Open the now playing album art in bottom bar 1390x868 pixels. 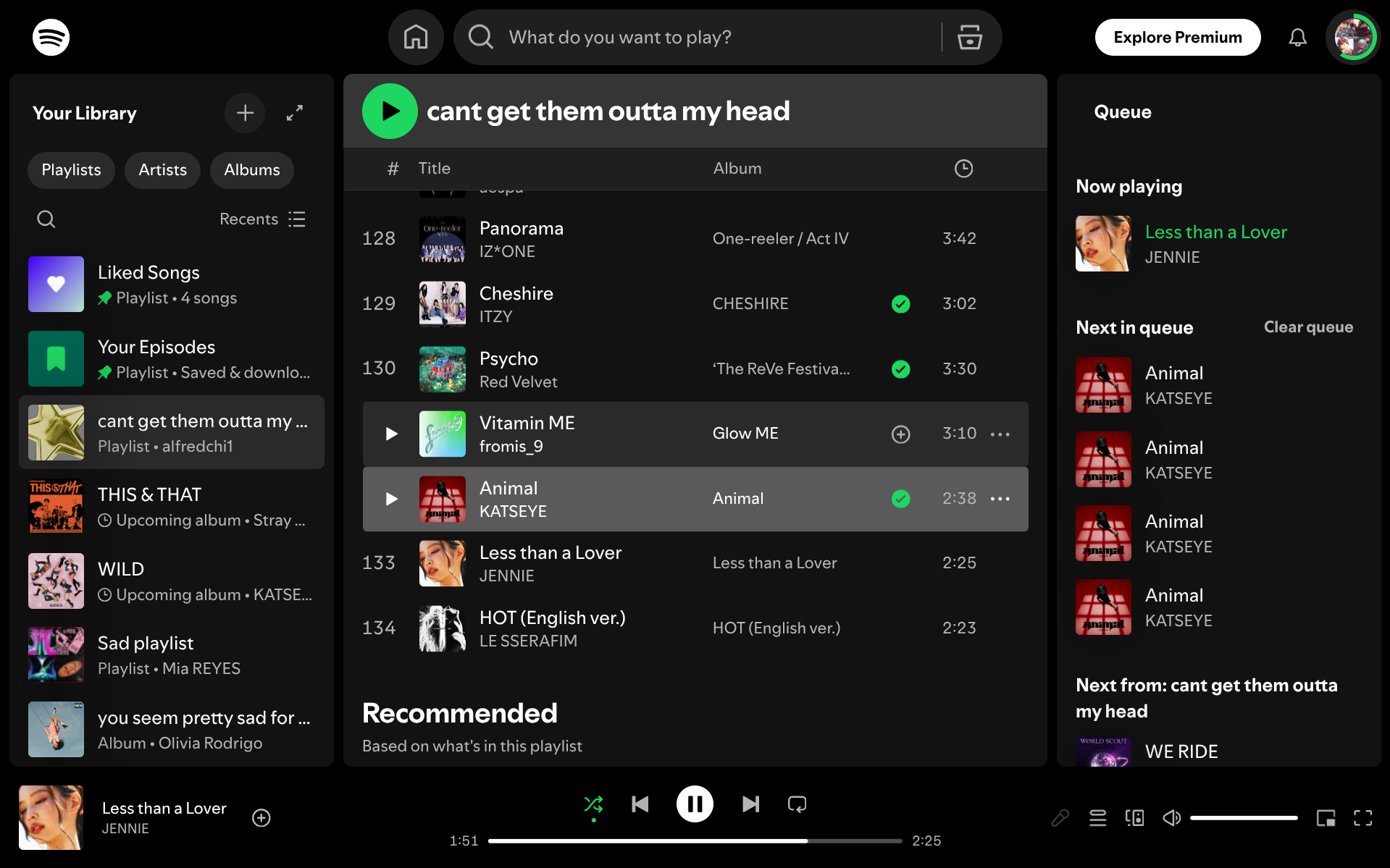click(51, 818)
